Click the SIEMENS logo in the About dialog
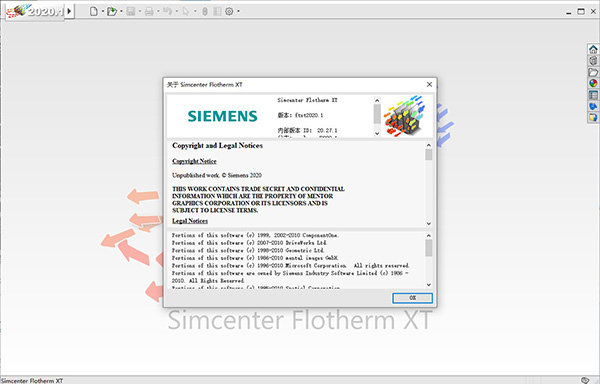 coord(223,116)
